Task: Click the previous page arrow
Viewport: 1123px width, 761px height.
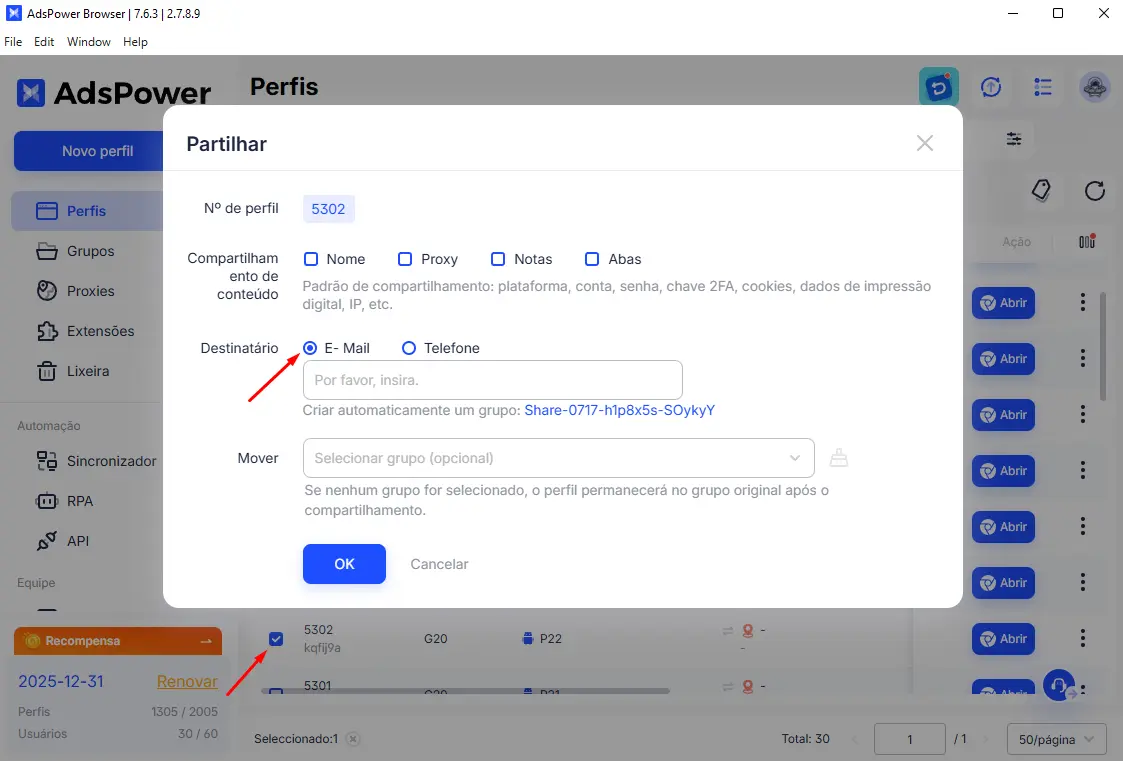Action: (854, 739)
